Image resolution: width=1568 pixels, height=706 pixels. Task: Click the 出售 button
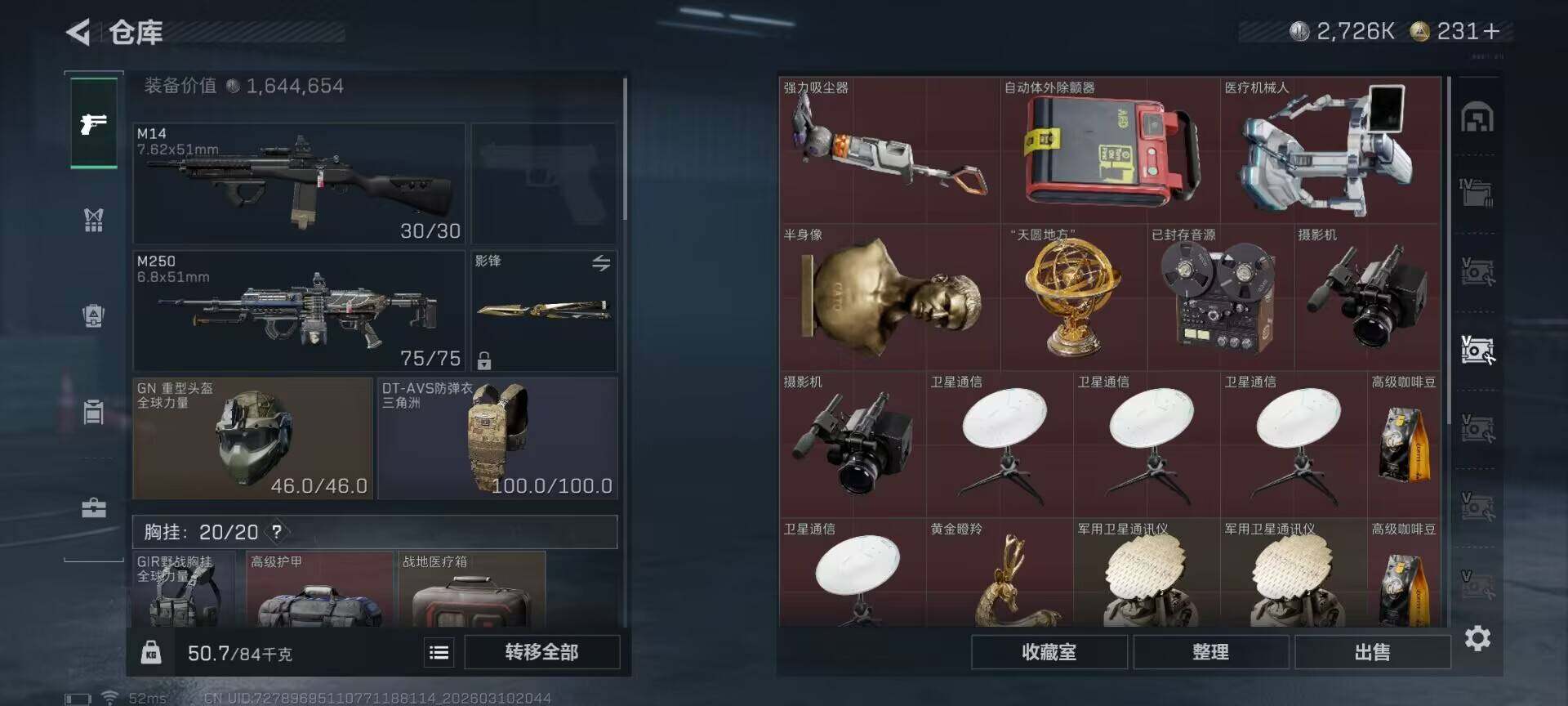(1372, 652)
